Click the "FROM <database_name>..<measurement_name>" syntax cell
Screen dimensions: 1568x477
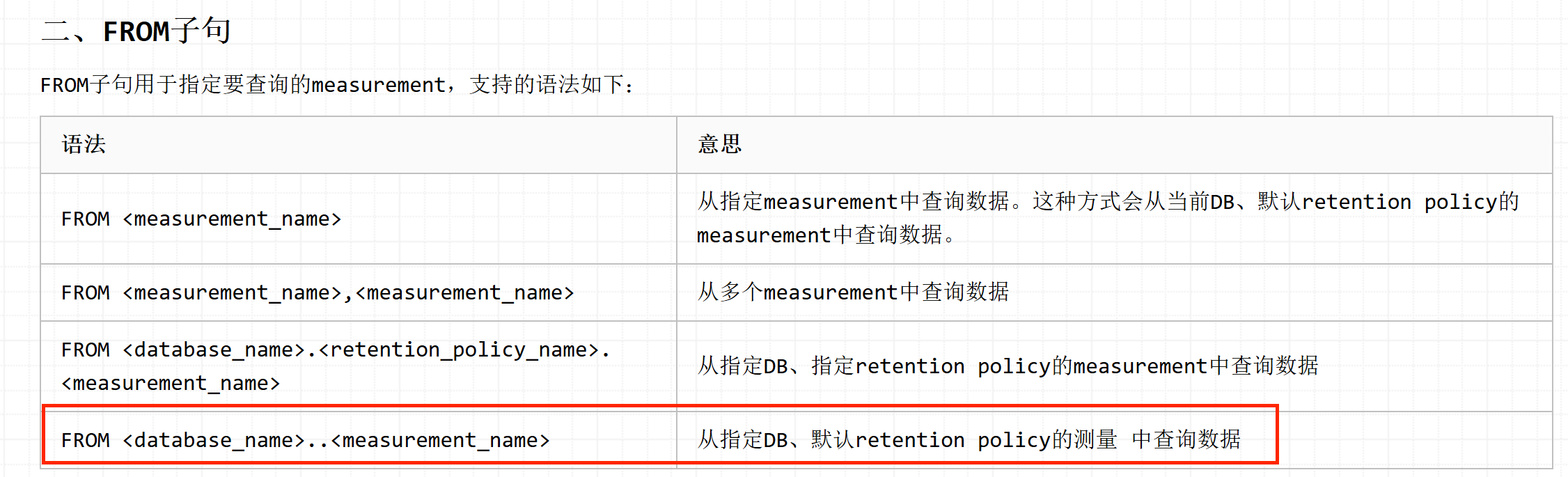click(x=305, y=440)
